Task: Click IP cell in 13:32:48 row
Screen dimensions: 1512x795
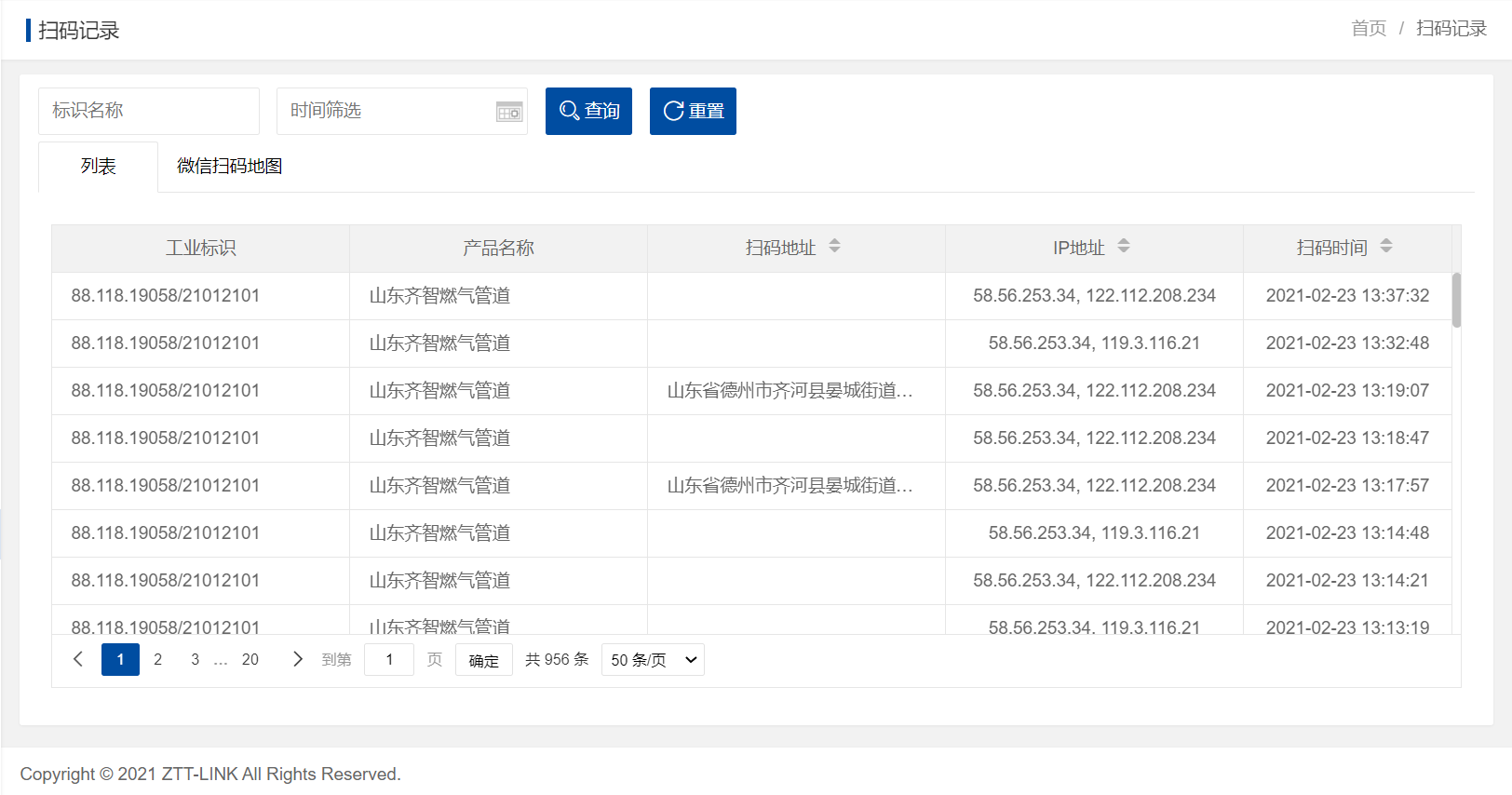Action: (x=1095, y=344)
